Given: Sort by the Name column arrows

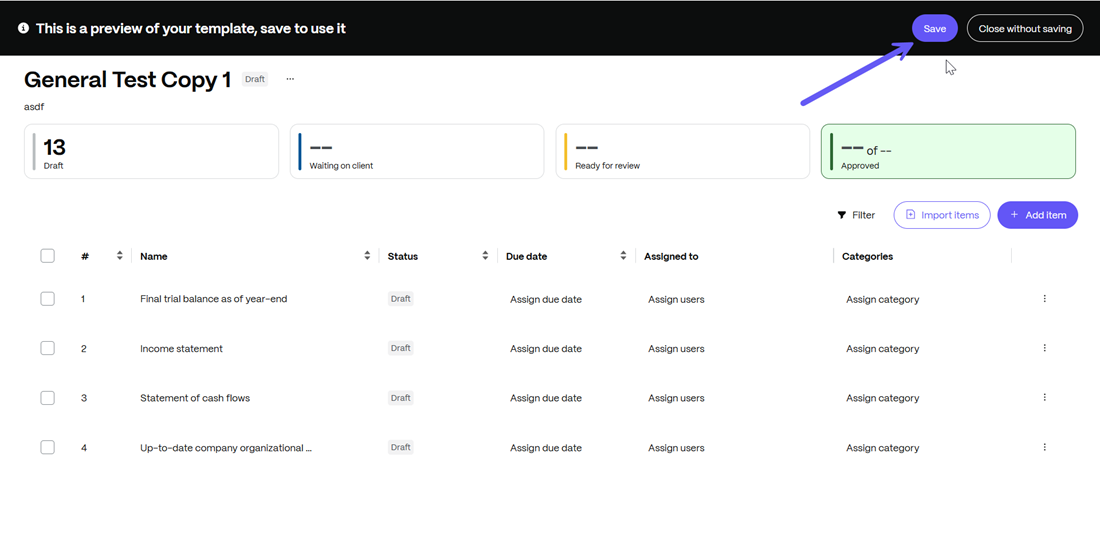Looking at the screenshot, I should pos(367,256).
